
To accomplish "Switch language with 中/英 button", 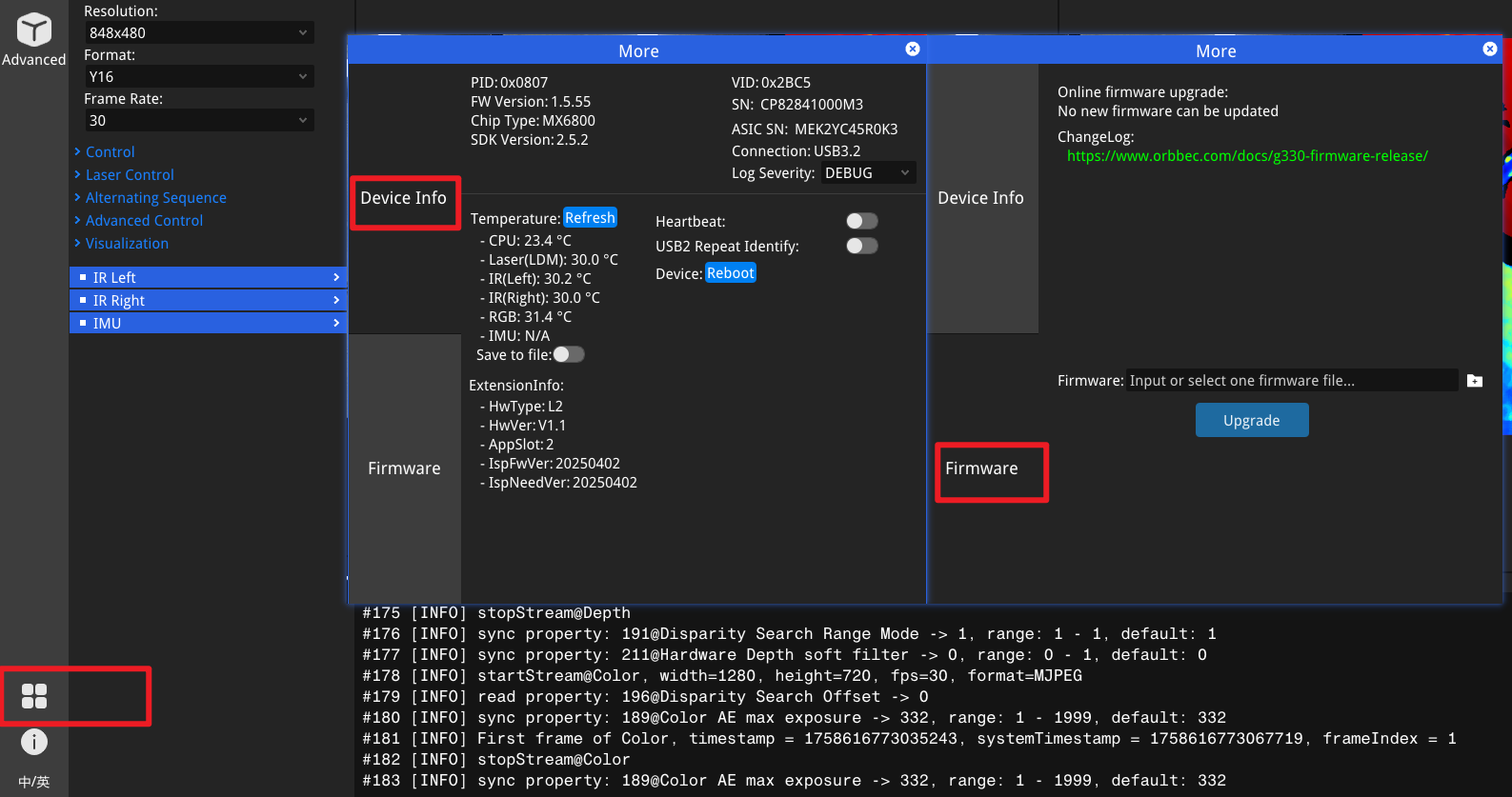I will tap(34, 782).
